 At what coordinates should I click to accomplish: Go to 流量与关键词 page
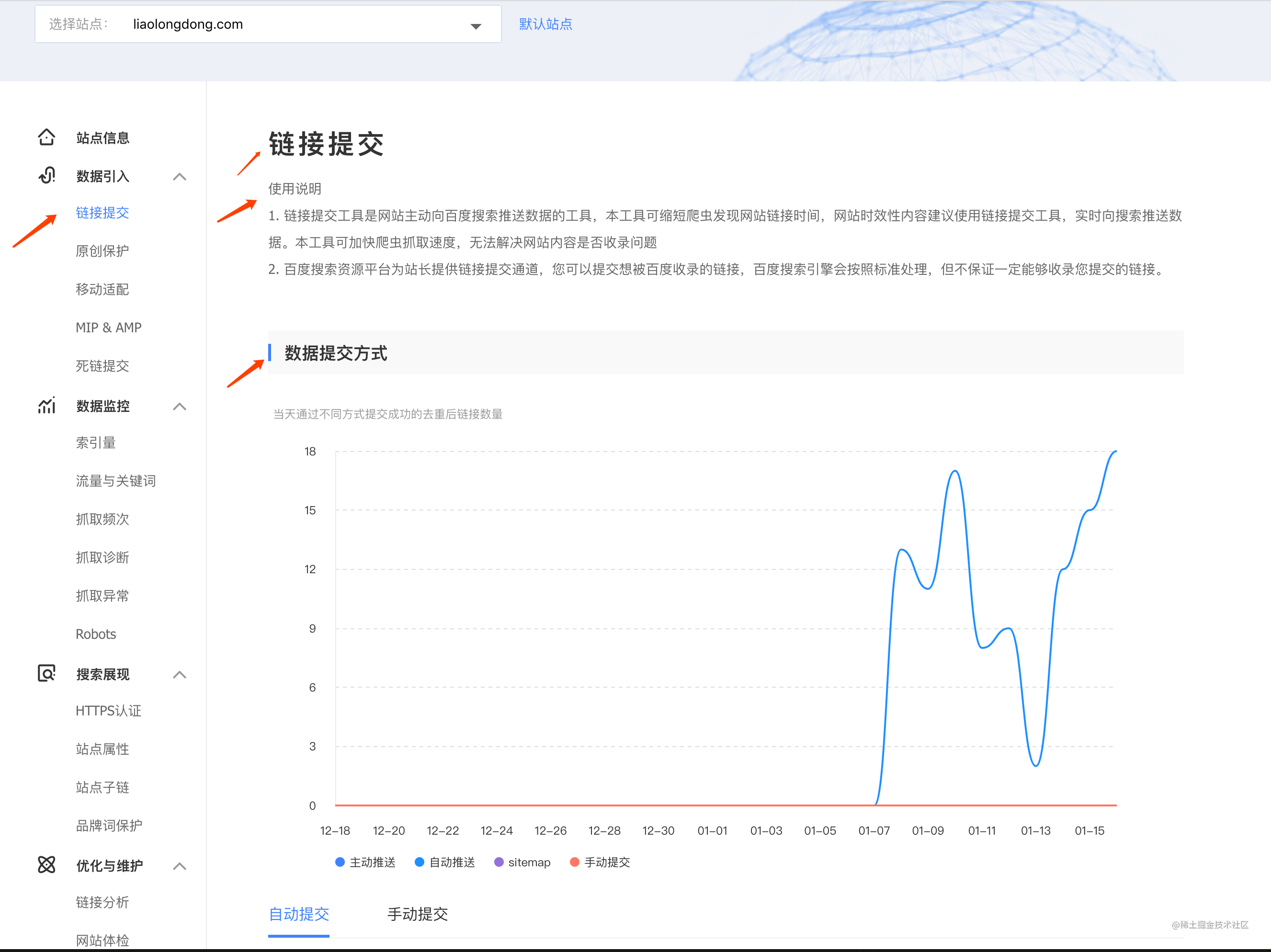pyautogui.click(x=115, y=481)
